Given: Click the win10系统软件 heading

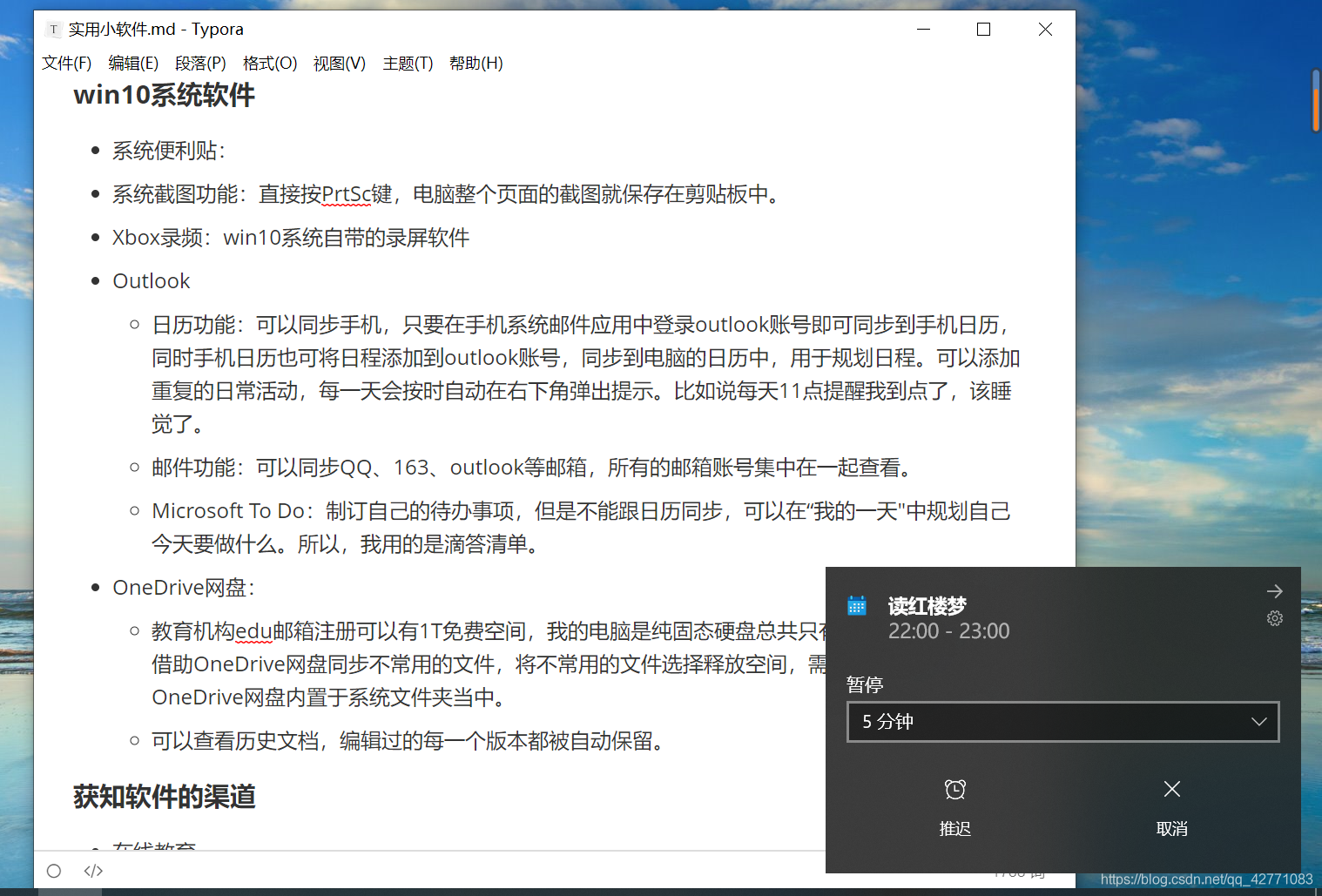Looking at the screenshot, I should point(165,95).
